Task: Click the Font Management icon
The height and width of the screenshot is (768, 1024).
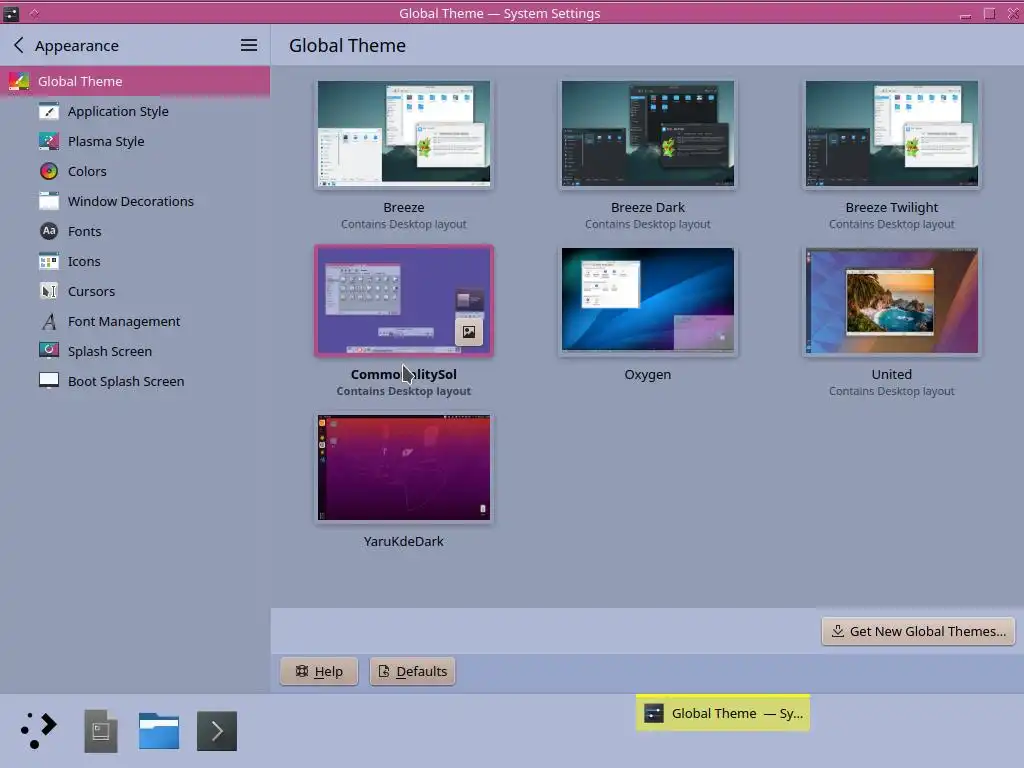Action: 49,322
